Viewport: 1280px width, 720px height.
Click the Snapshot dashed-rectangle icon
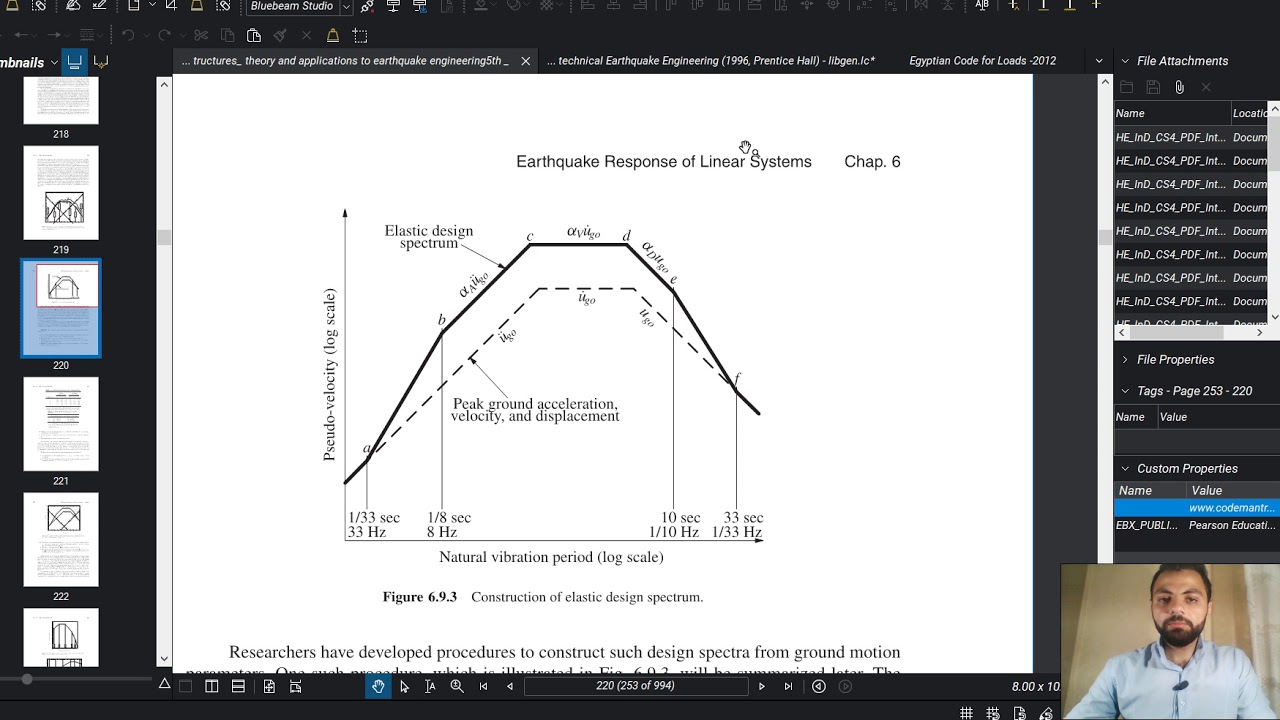pyautogui.click(x=360, y=36)
